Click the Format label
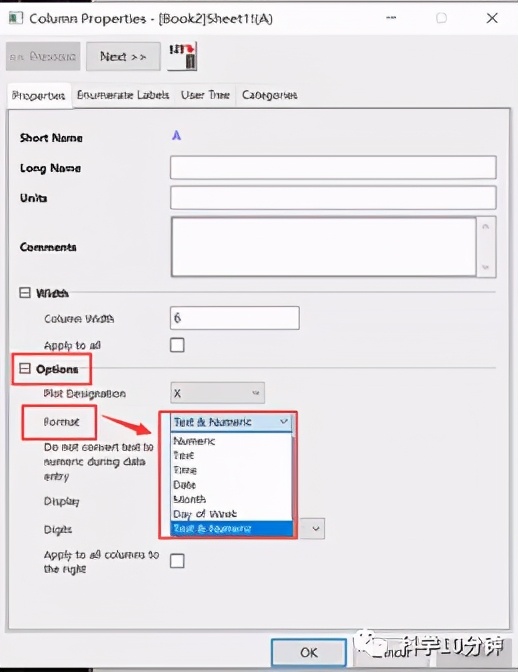Image resolution: width=518 pixels, height=672 pixels. (x=61, y=422)
